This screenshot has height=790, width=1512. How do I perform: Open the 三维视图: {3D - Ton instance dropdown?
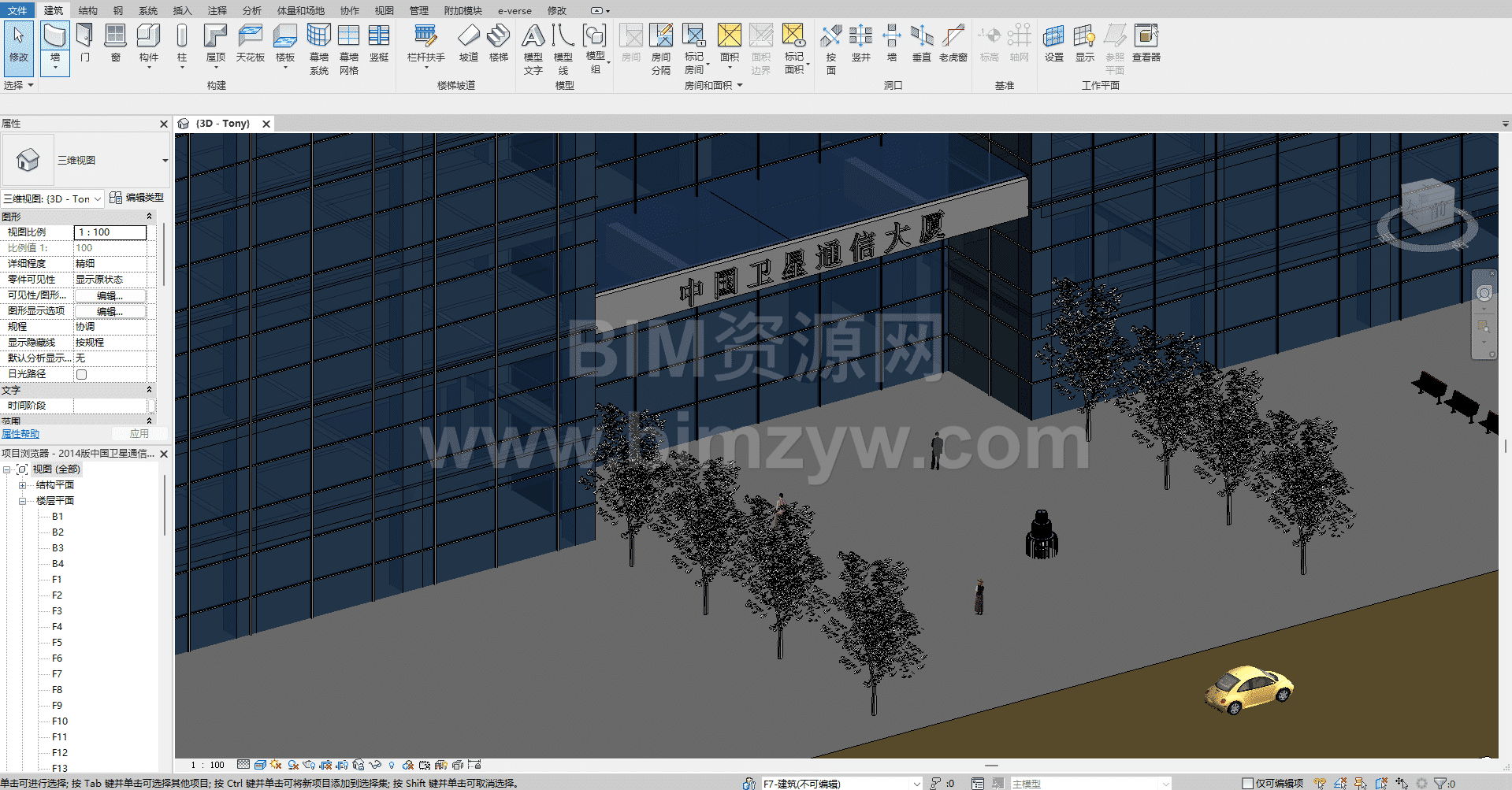[98, 199]
